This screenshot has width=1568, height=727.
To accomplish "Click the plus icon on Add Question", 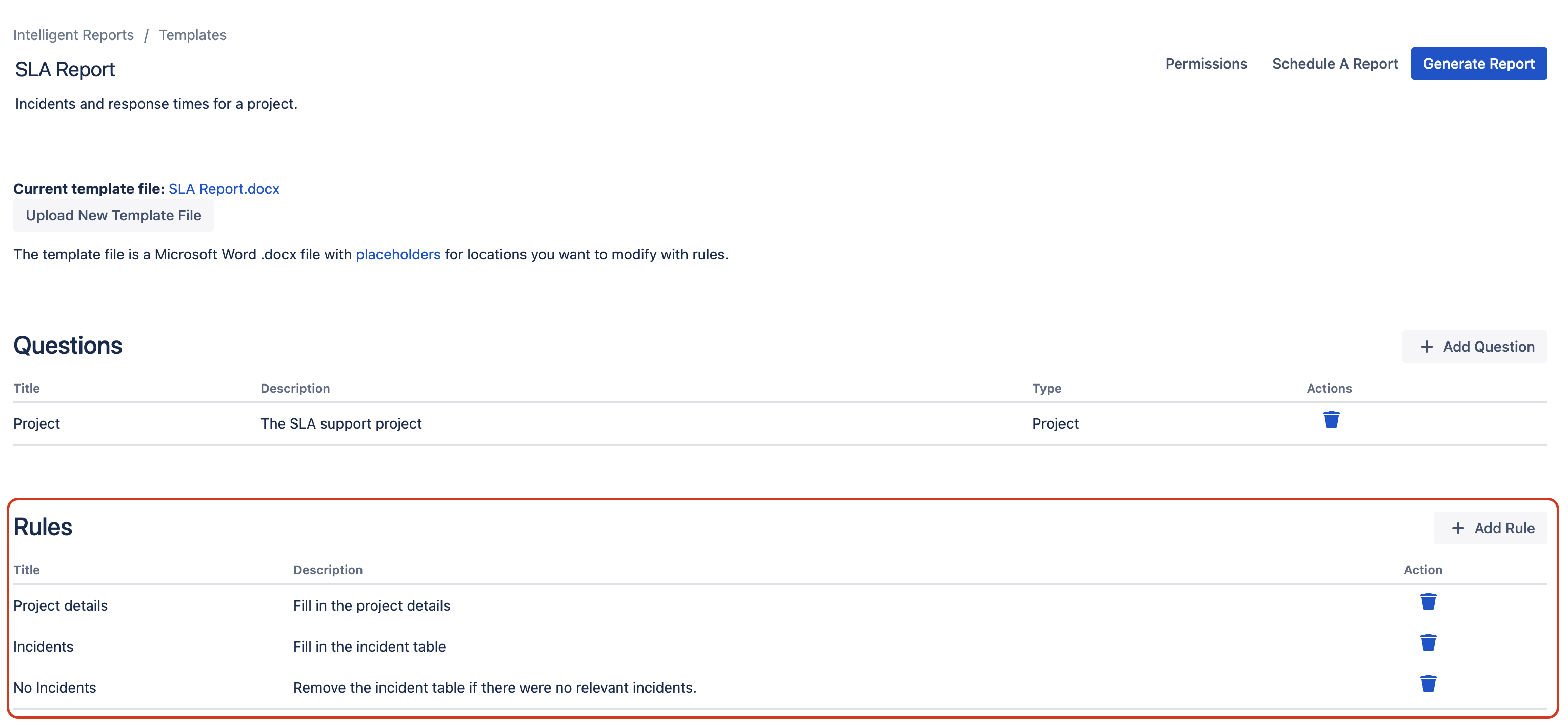I will [1426, 347].
